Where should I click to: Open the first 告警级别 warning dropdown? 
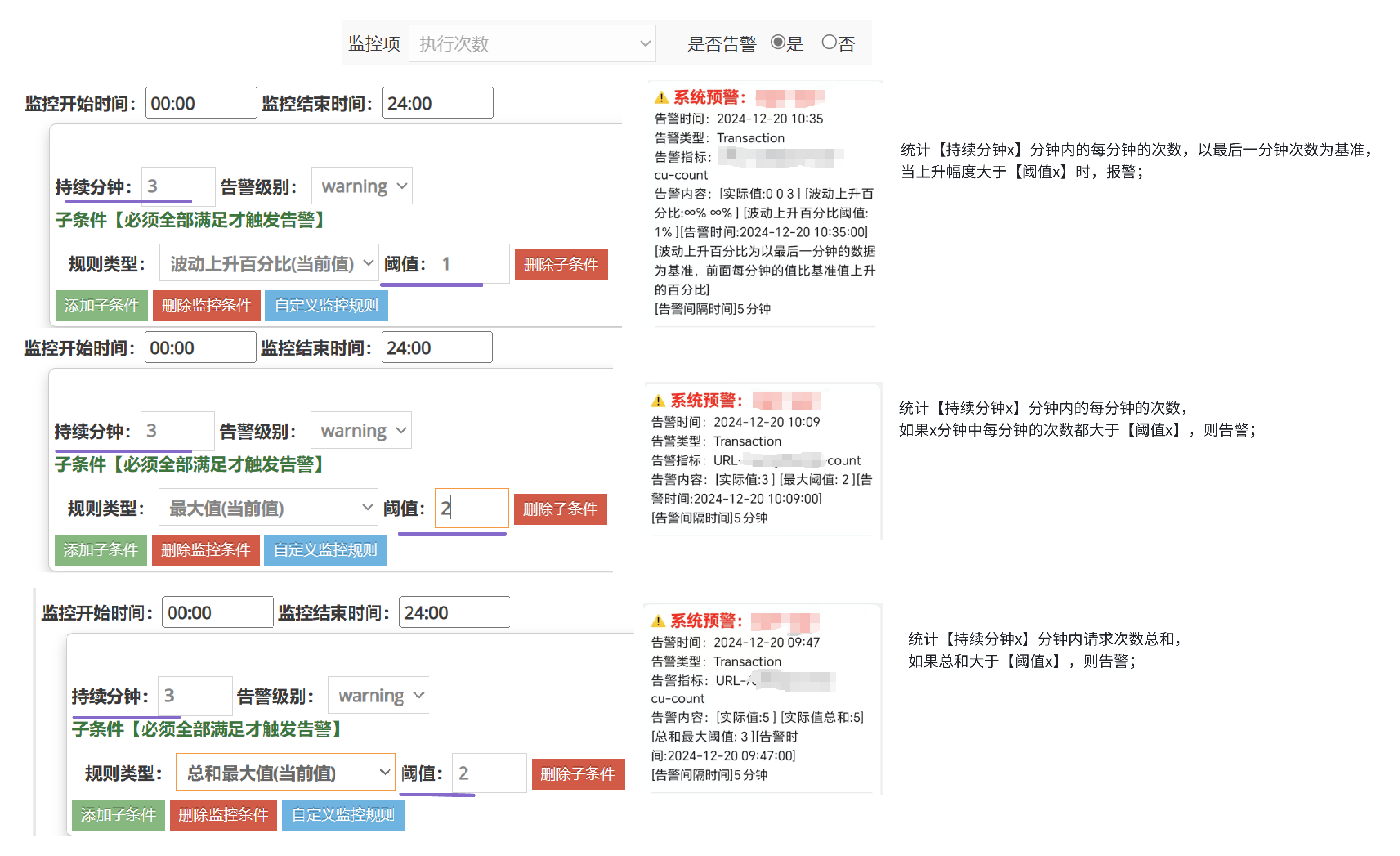(361, 186)
